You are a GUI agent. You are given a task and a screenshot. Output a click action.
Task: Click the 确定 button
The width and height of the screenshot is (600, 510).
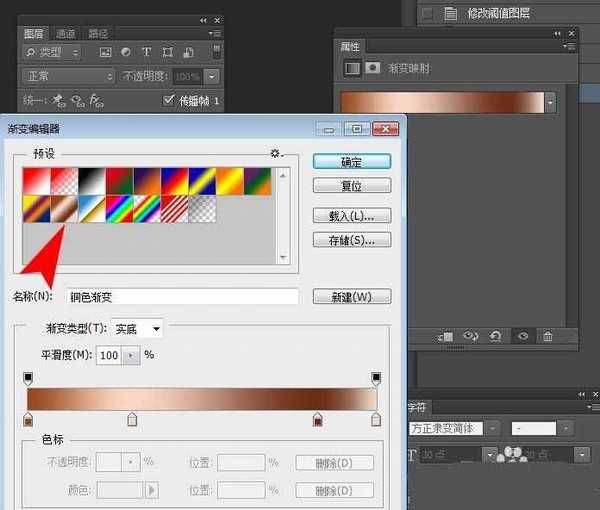coord(351,161)
